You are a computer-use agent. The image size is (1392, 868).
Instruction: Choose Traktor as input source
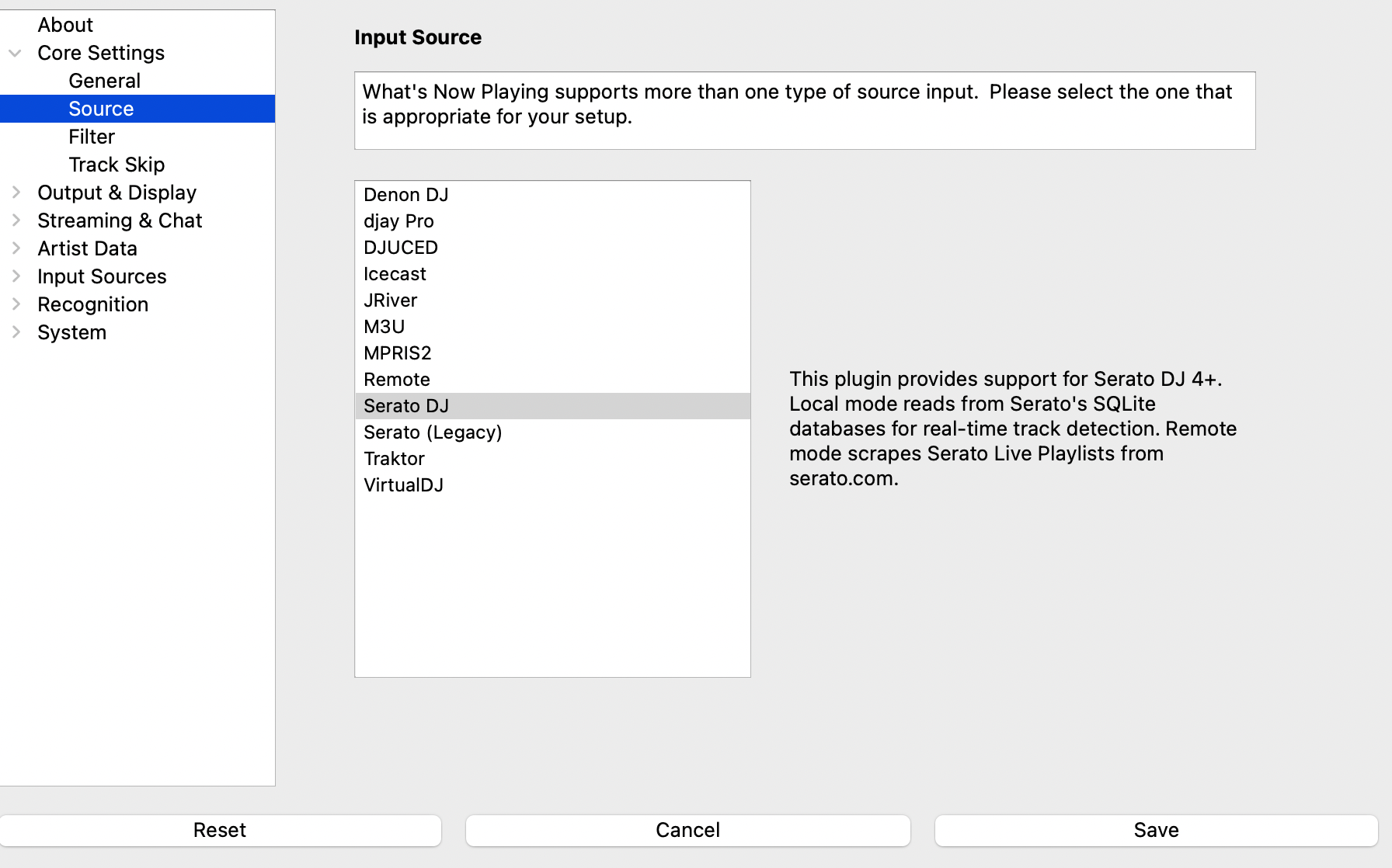point(394,458)
